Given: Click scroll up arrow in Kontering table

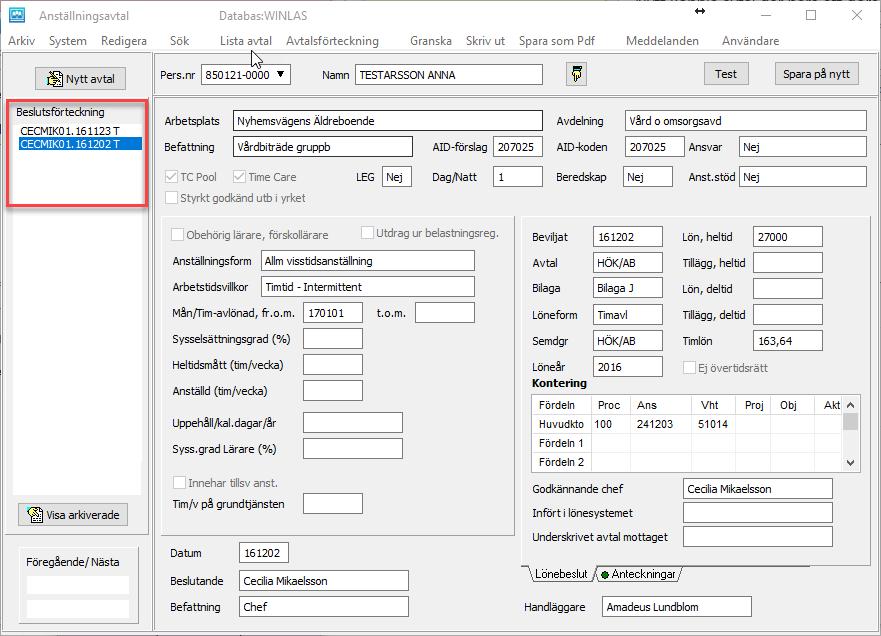Looking at the screenshot, I should point(851,405).
